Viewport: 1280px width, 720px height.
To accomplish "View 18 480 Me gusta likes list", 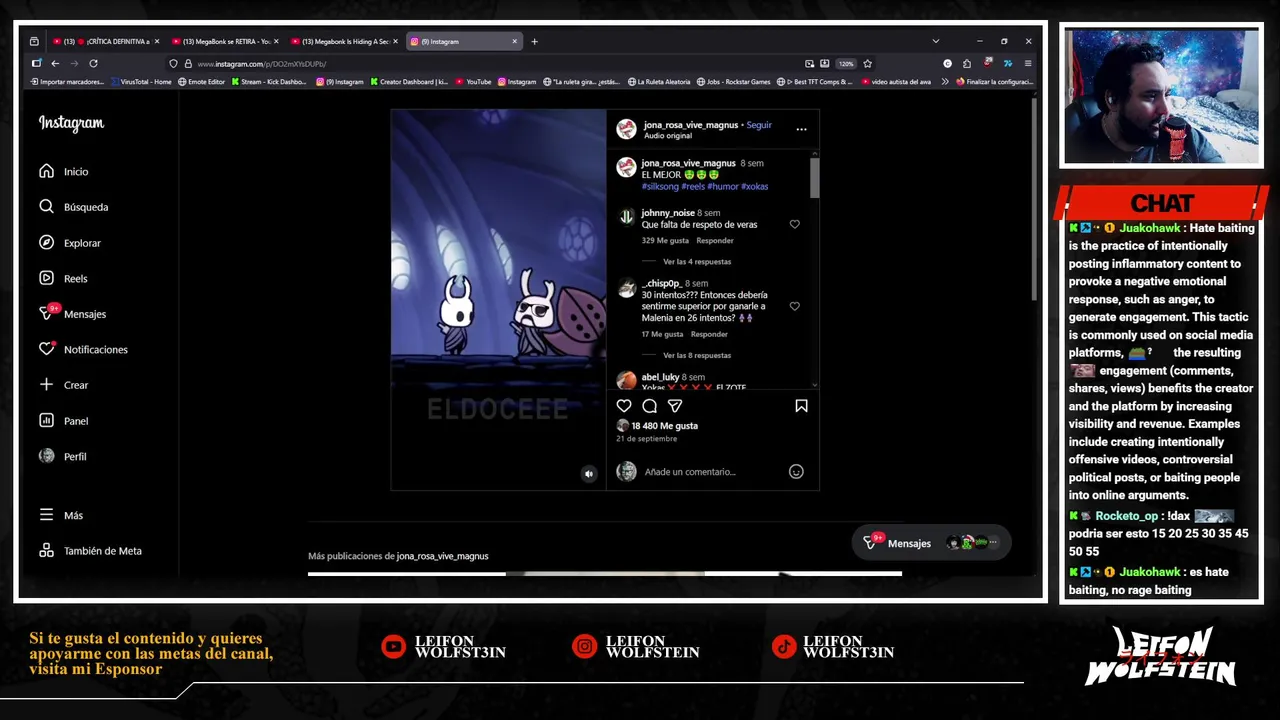I will click(665, 426).
